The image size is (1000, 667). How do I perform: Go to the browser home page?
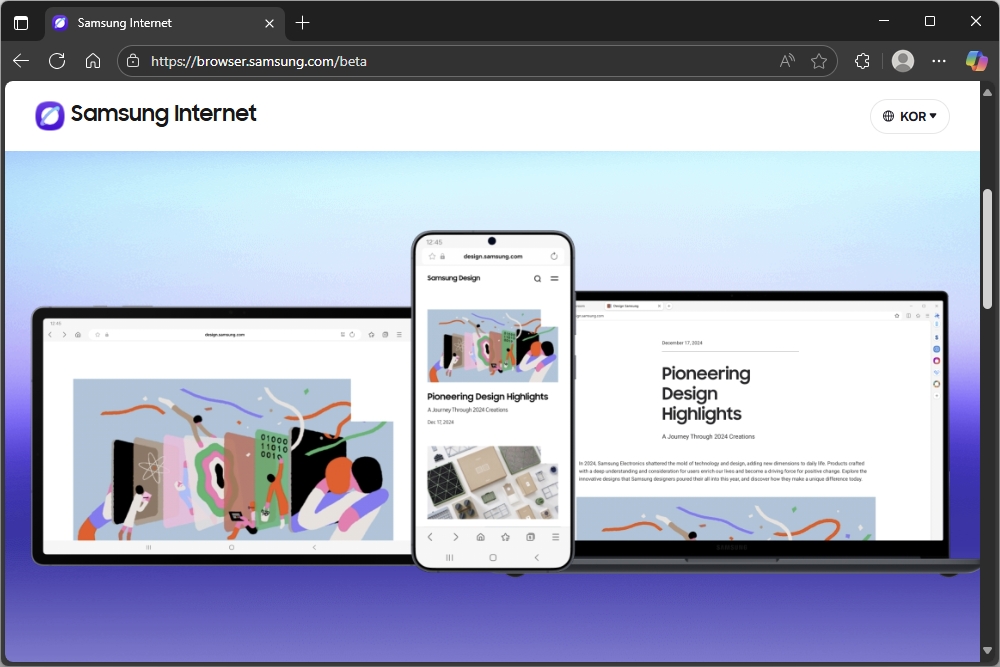pyautogui.click(x=93, y=61)
